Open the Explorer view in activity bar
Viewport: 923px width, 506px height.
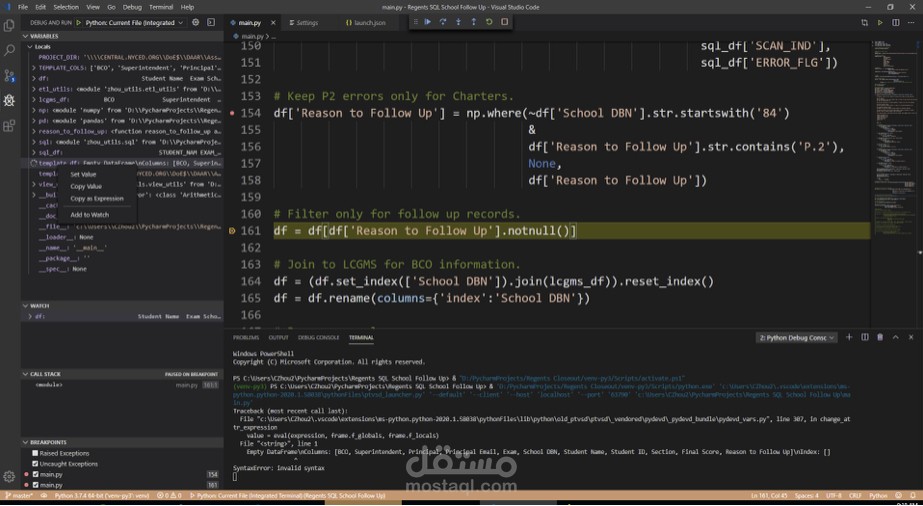click(x=9, y=25)
